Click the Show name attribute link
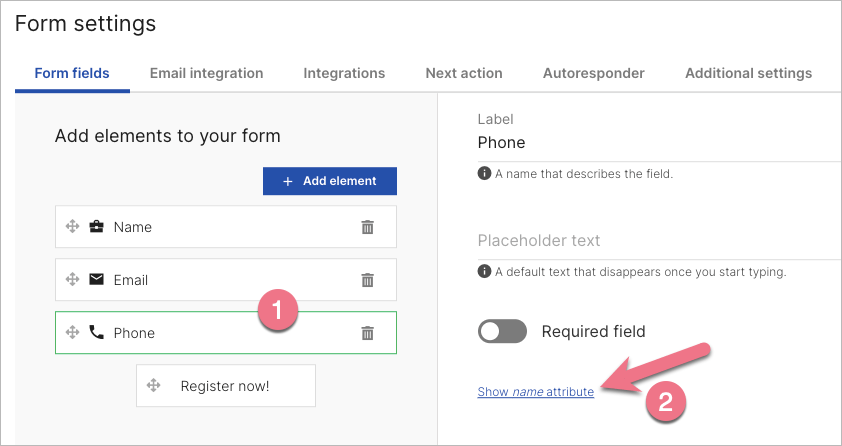 coord(536,392)
